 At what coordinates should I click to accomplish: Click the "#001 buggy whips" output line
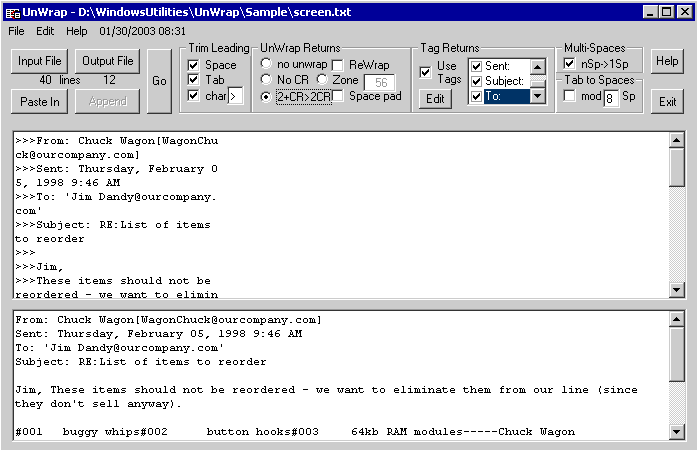pyautogui.click(x=295, y=432)
